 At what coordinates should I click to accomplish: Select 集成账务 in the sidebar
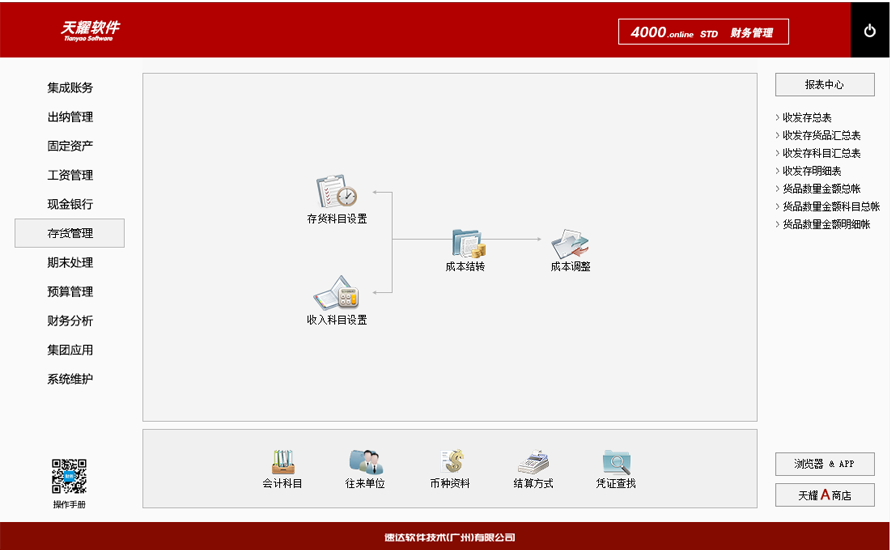tap(70, 88)
